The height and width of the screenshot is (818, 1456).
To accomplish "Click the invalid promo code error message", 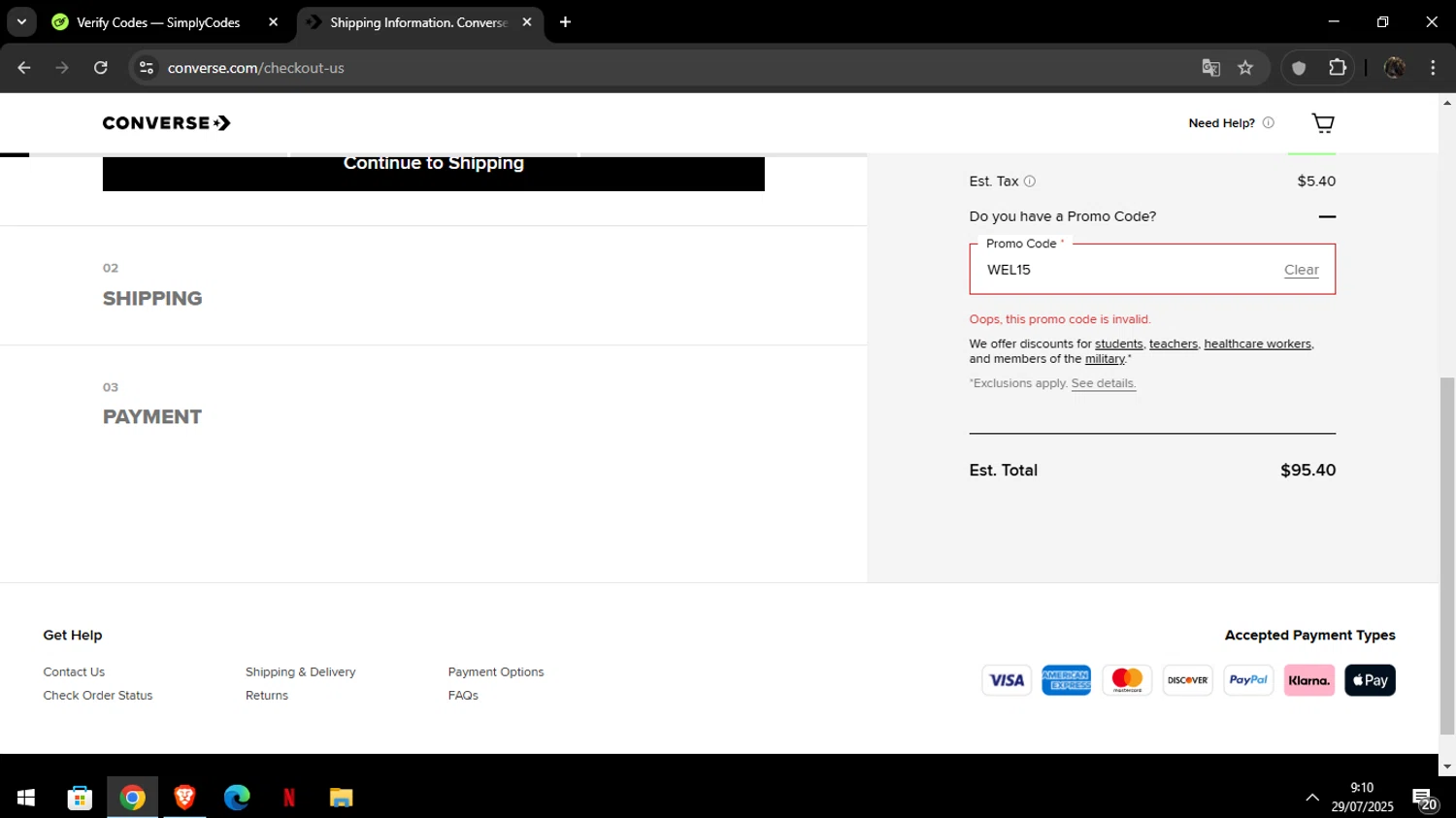I will click(x=1060, y=319).
